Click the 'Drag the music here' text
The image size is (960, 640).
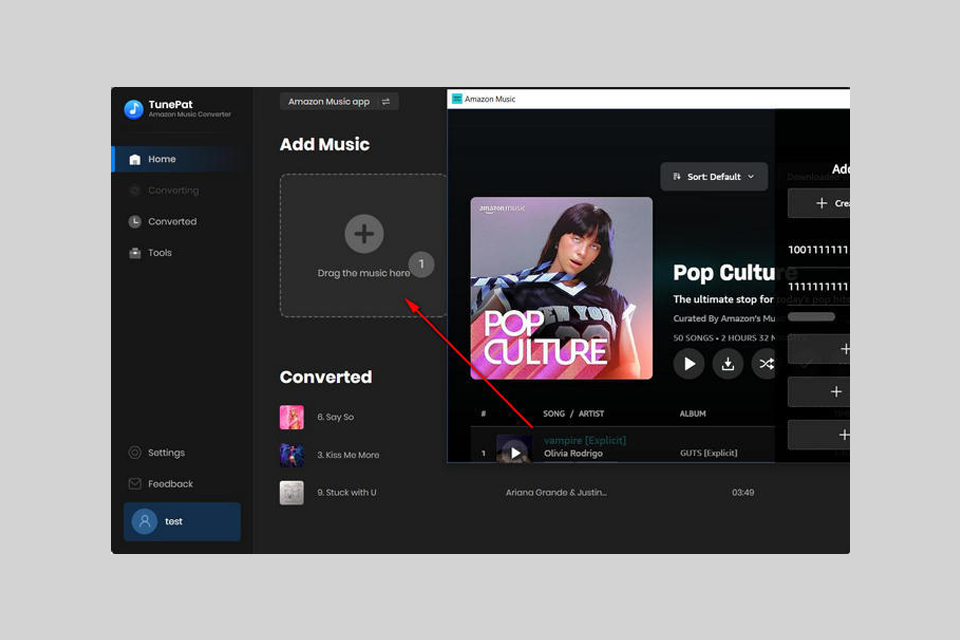click(364, 273)
